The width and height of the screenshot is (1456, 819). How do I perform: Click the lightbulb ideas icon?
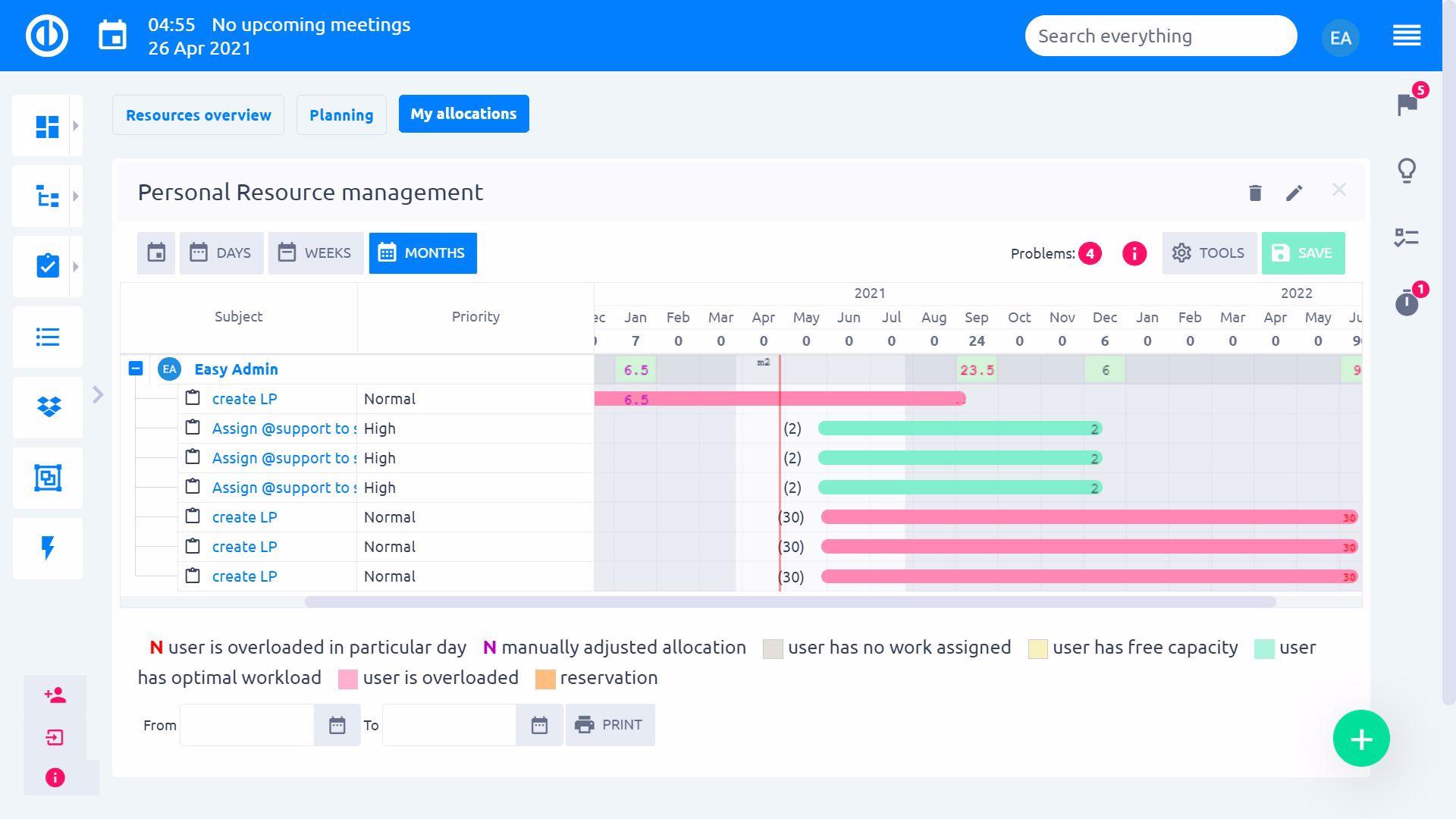click(x=1407, y=171)
